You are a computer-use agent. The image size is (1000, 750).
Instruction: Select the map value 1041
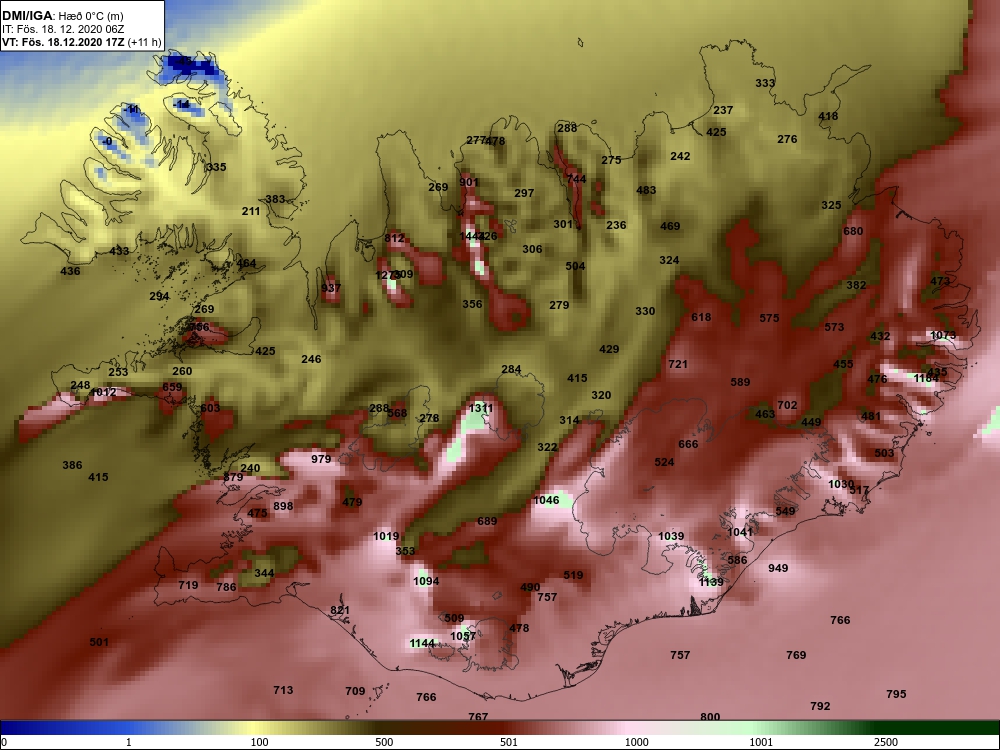[x=740, y=532]
